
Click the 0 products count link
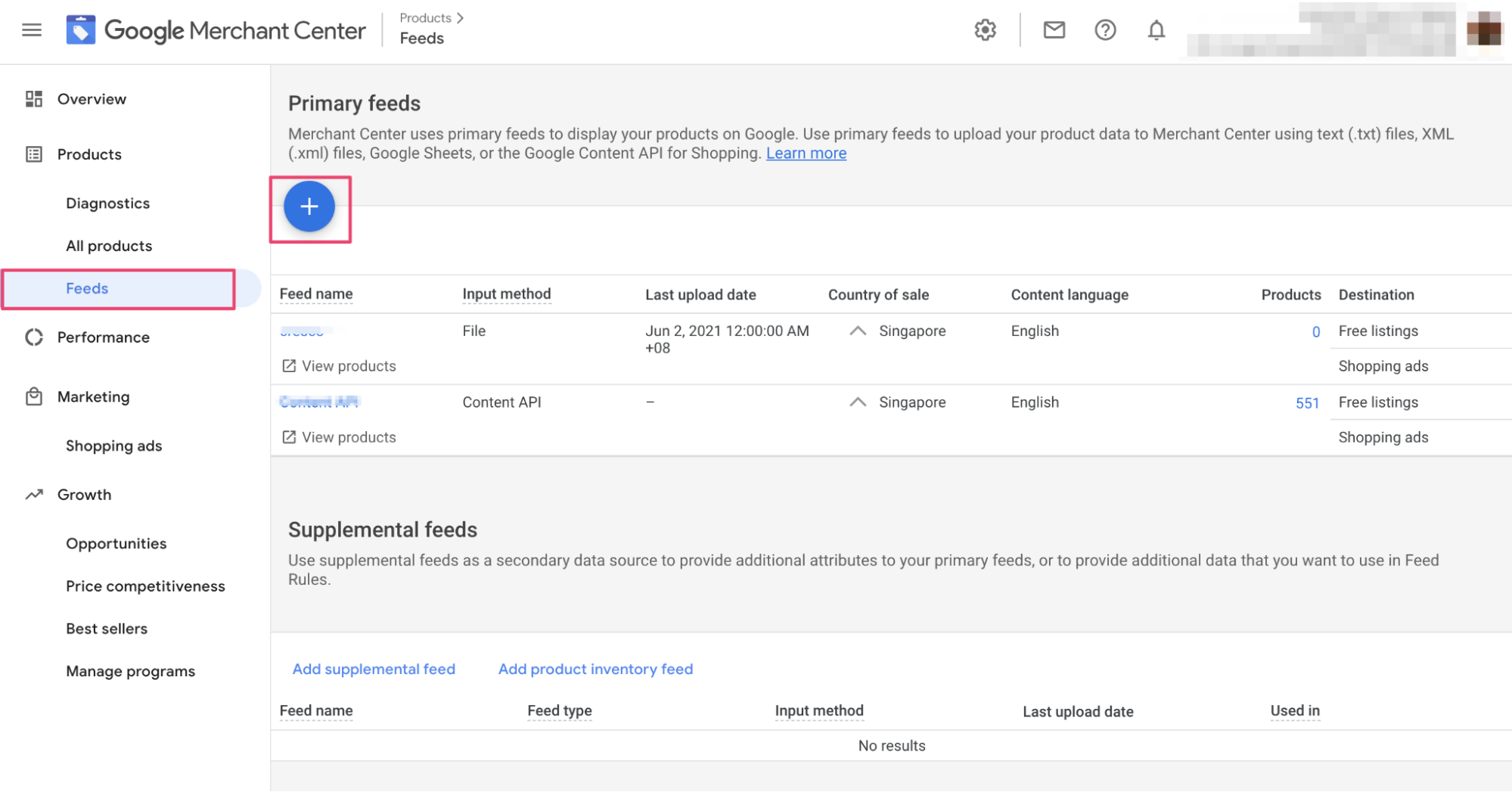[1315, 332]
